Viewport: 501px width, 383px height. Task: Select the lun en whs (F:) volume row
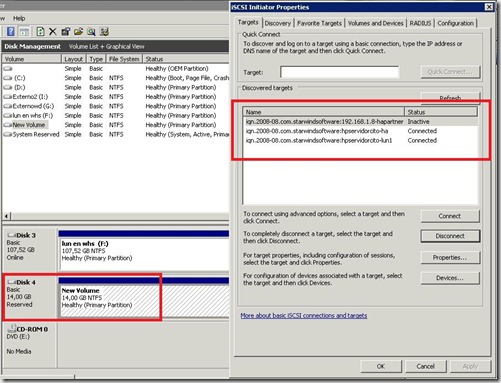click(116, 116)
